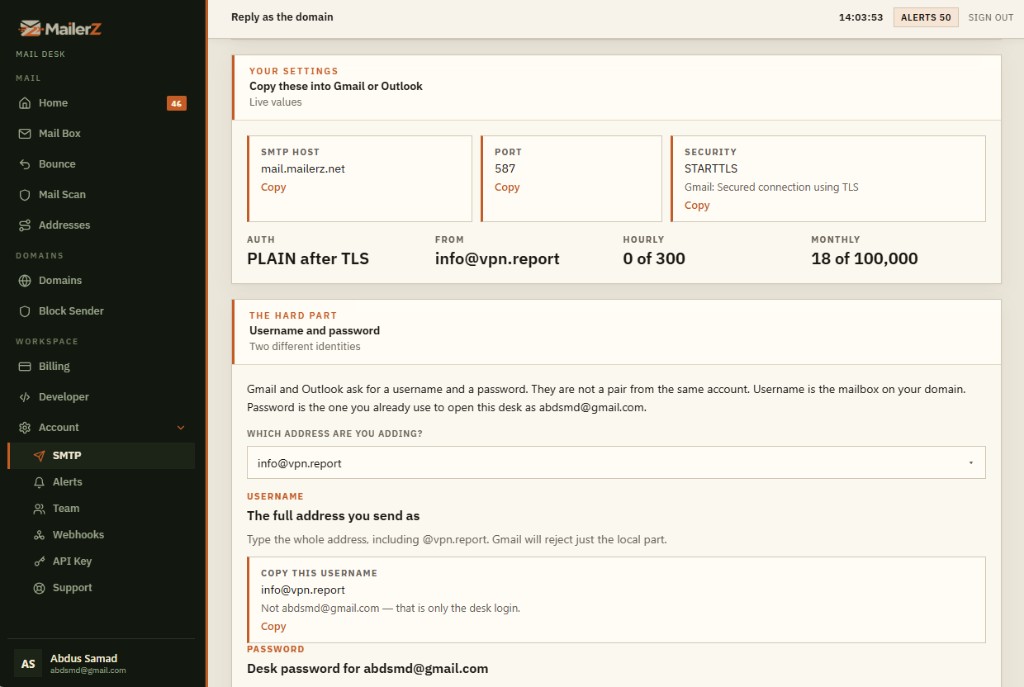Click the ALERTS 50 button
1024x687 pixels.
[x=925, y=18]
